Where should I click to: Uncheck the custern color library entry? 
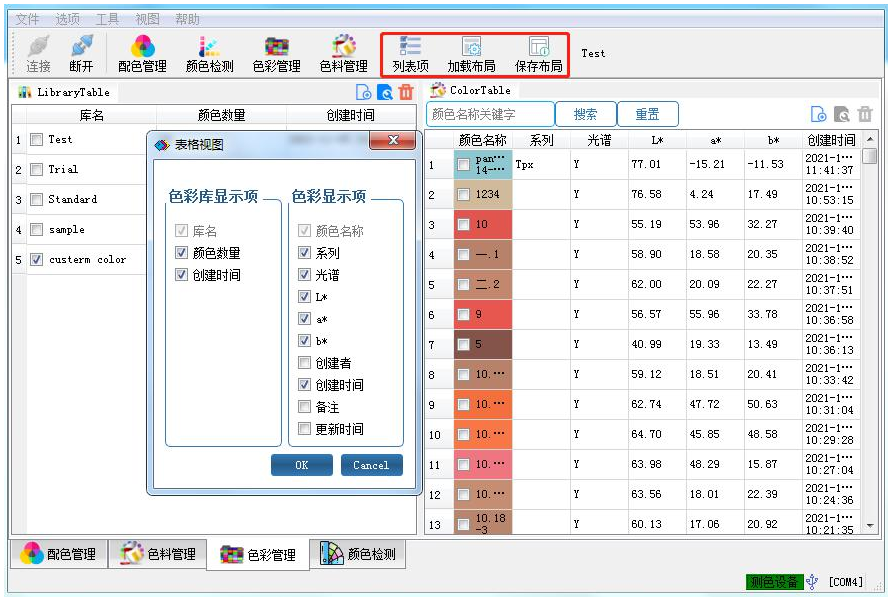[x=37, y=260]
